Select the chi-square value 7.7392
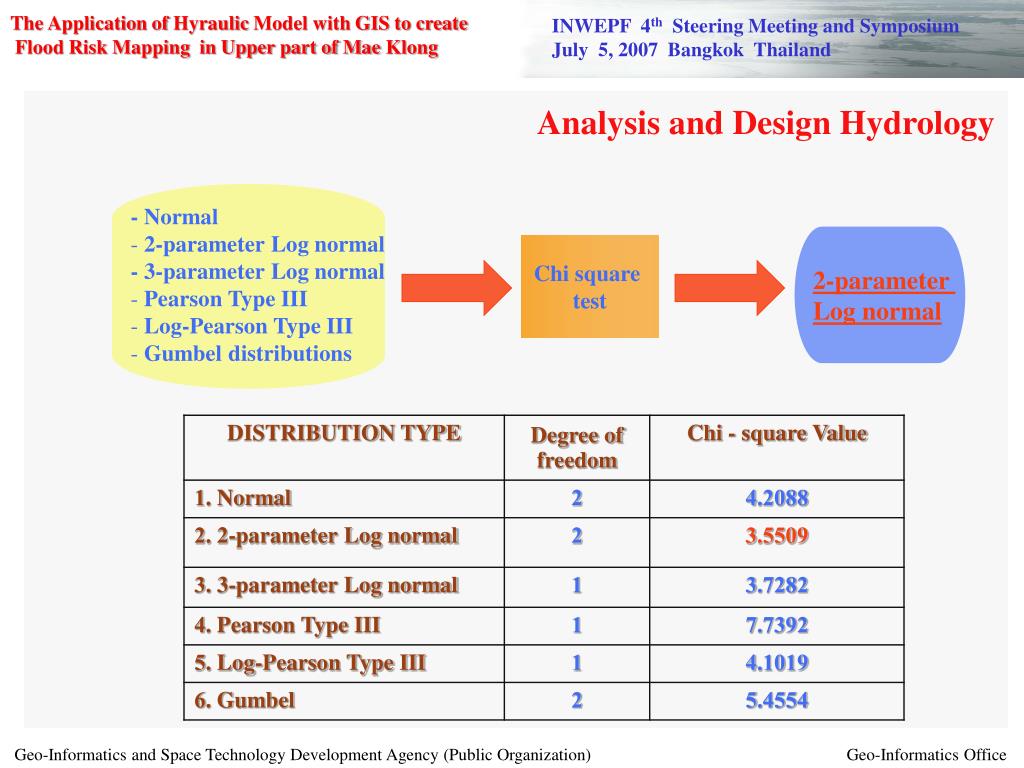Viewport: 1024px width, 768px height. (x=777, y=626)
